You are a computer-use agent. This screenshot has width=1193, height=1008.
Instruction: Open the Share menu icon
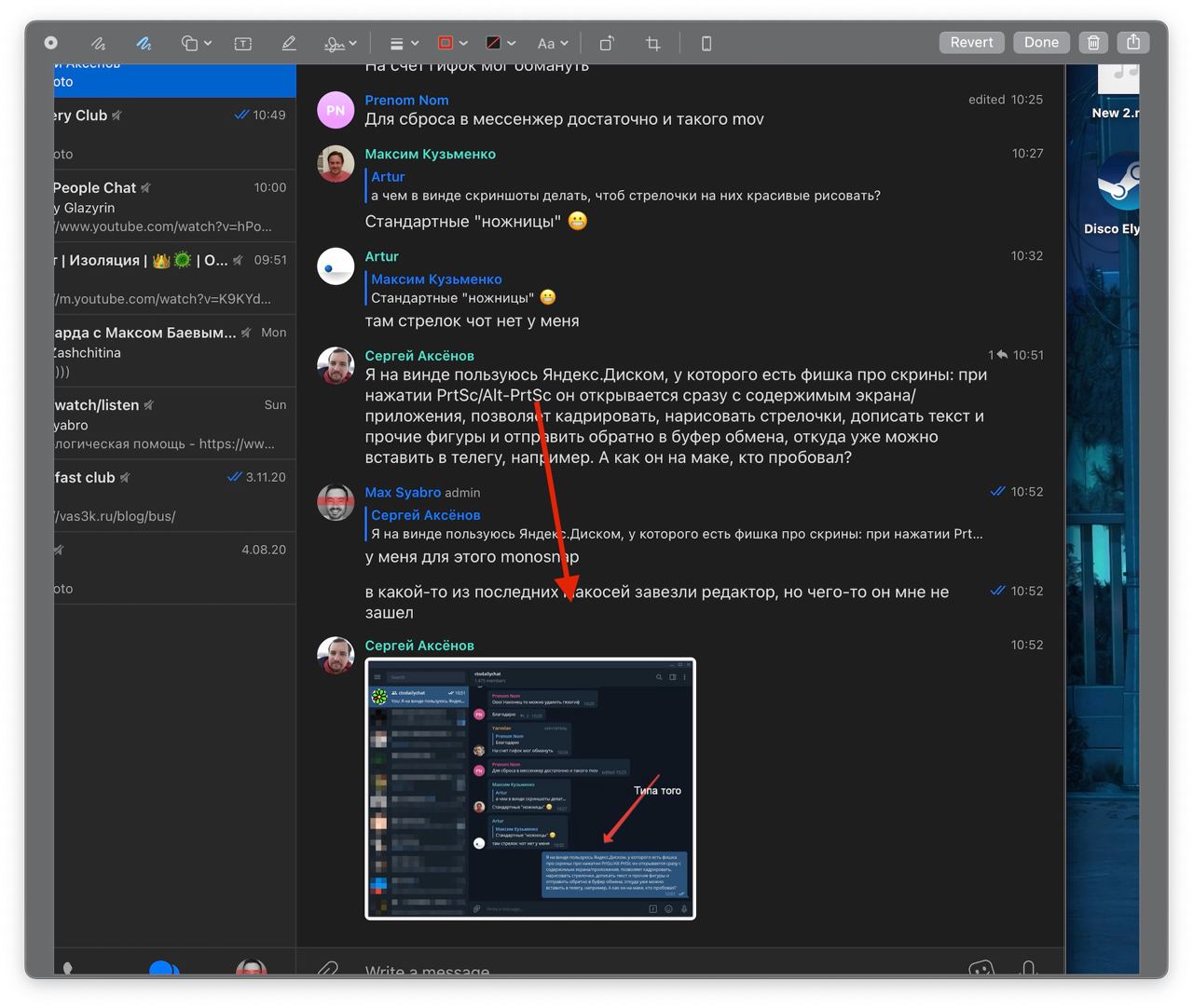[x=1133, y=42]
